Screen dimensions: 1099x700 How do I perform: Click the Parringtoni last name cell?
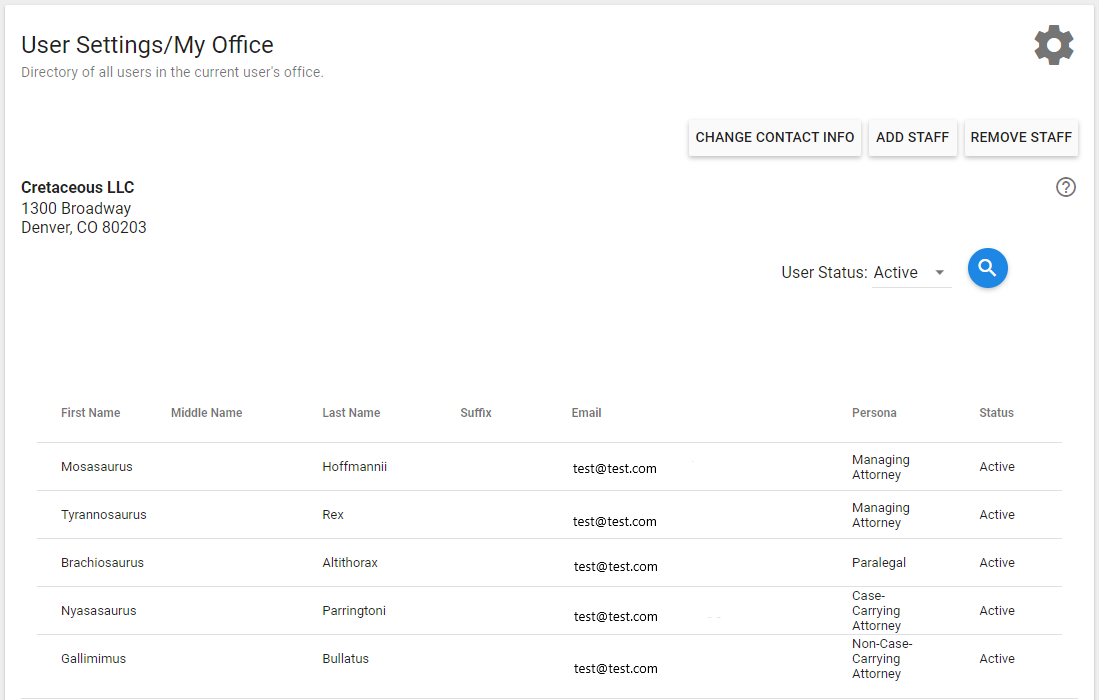tap(354, 611)
